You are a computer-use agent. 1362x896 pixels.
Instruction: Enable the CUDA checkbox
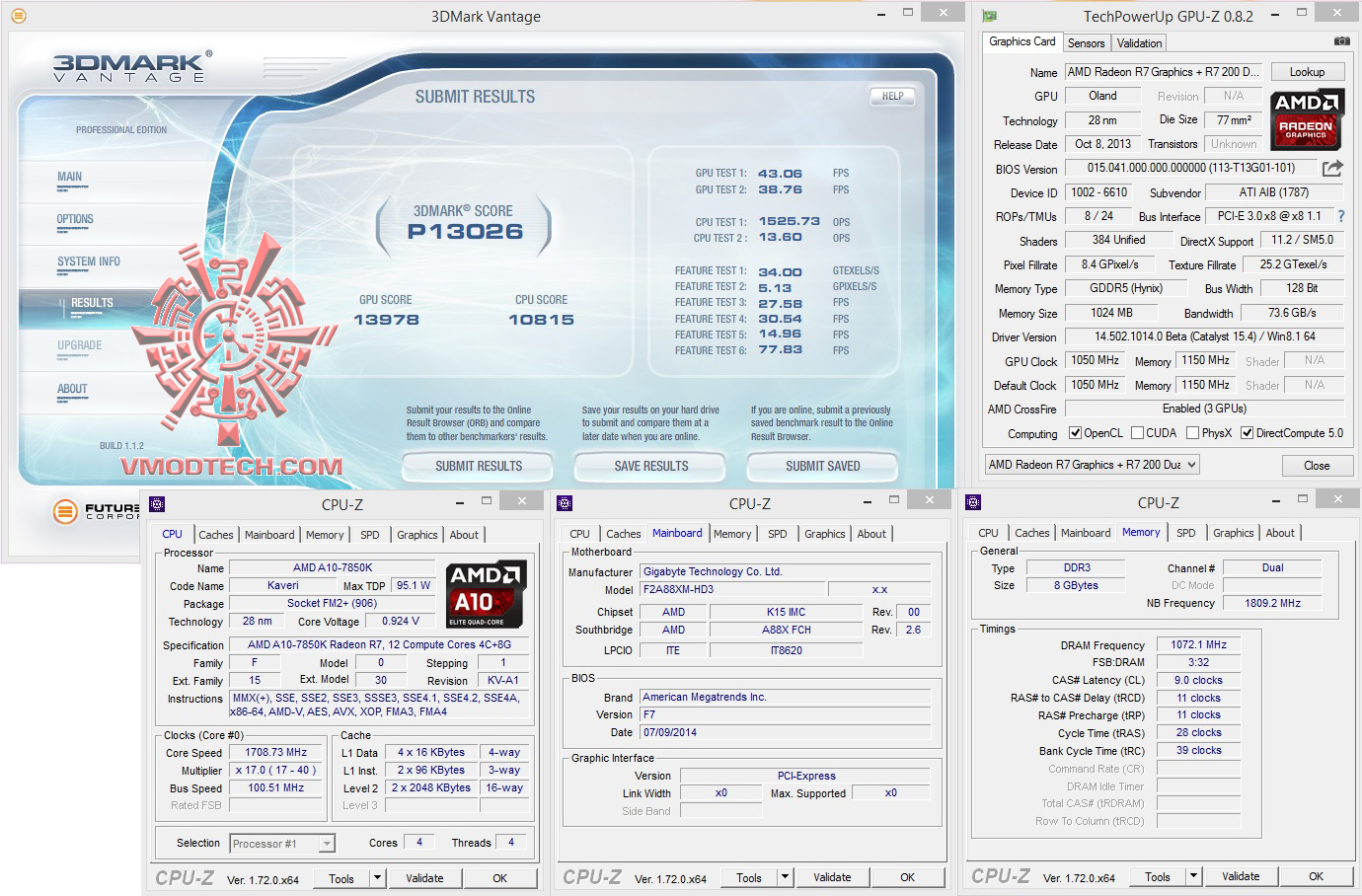[1137, 433]
